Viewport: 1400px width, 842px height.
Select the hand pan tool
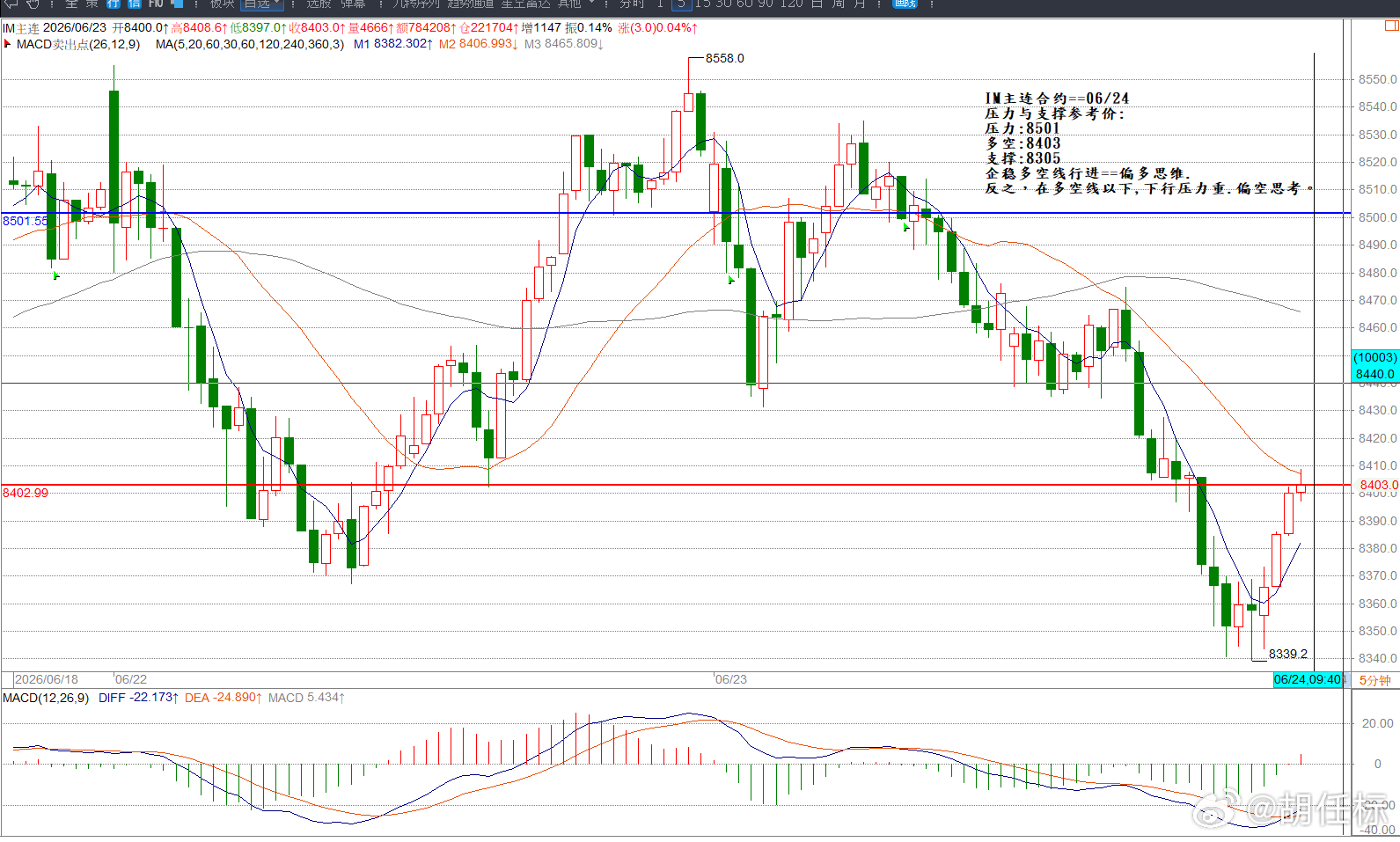click(33, 4)
